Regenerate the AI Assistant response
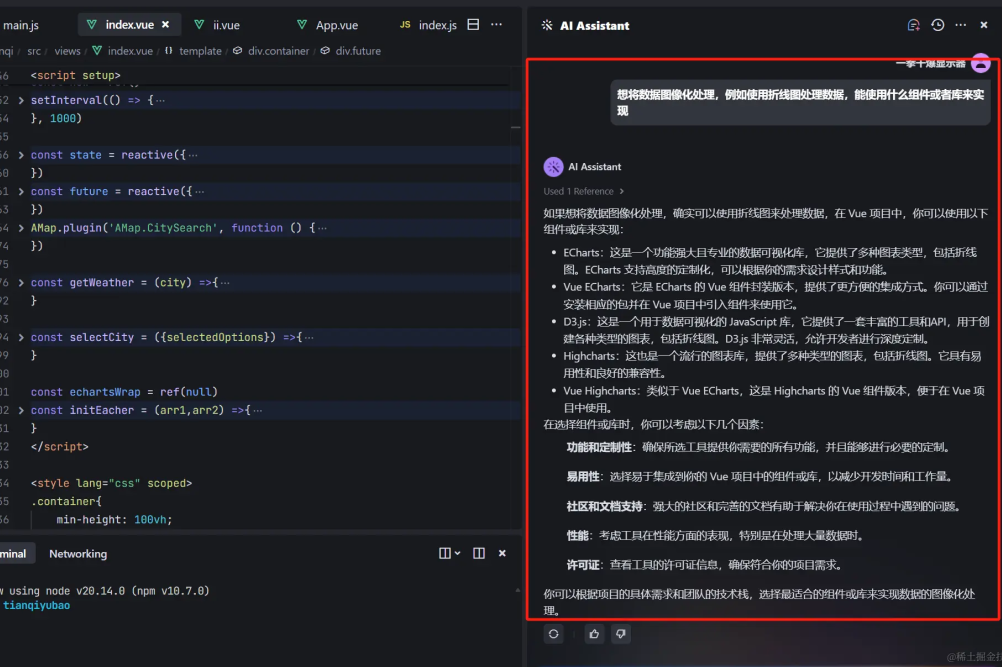Screen dimensions: 1002x667 553,634
